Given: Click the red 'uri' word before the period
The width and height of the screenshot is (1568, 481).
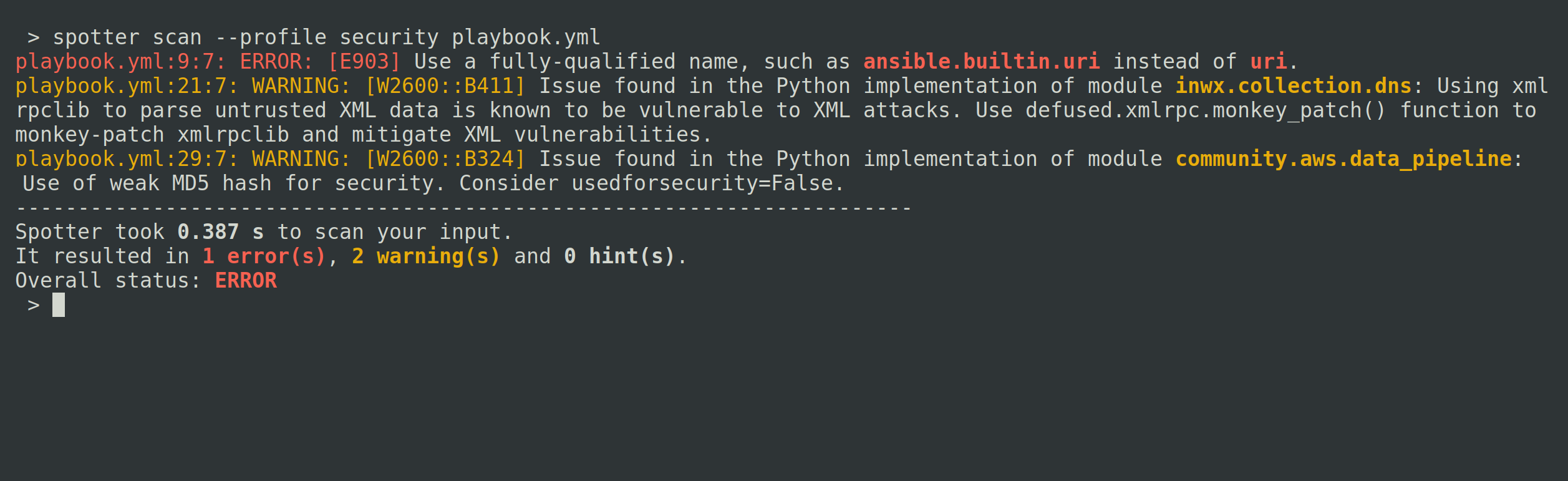Looking at the screenshot, I should pos(1268,62).
